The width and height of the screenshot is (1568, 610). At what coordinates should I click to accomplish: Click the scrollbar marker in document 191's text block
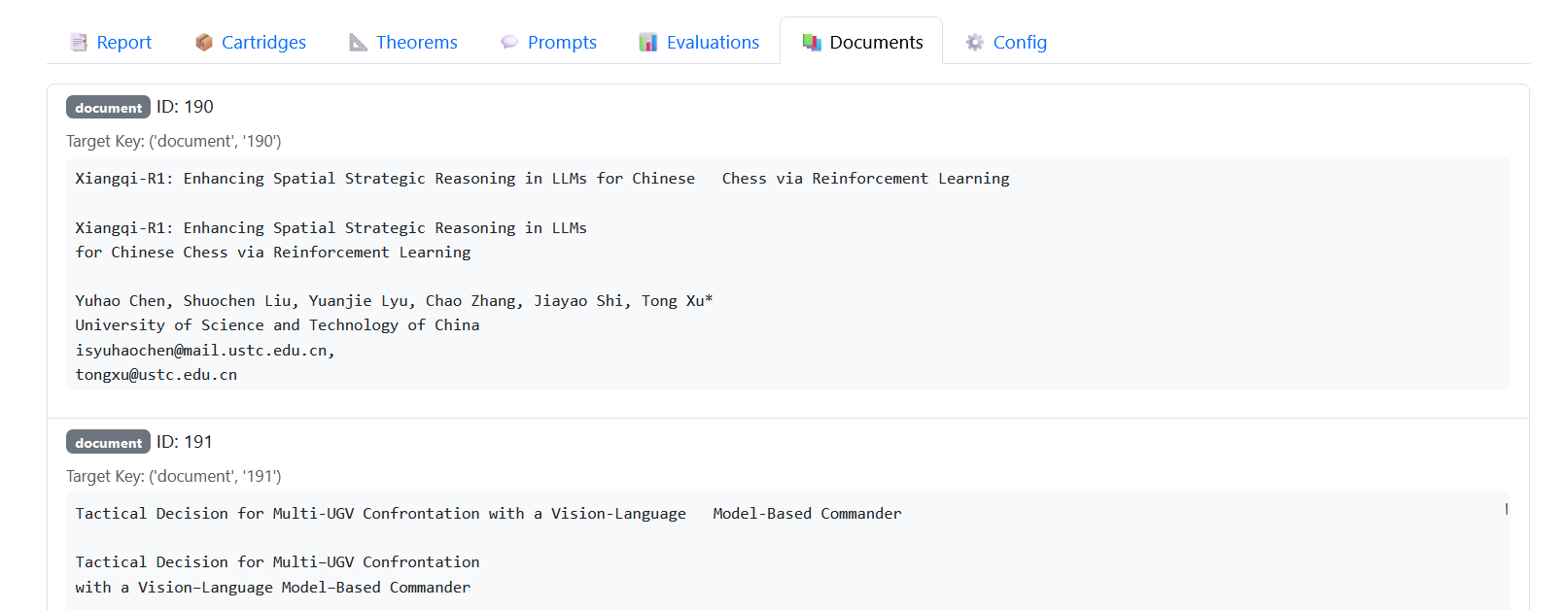1506,509
